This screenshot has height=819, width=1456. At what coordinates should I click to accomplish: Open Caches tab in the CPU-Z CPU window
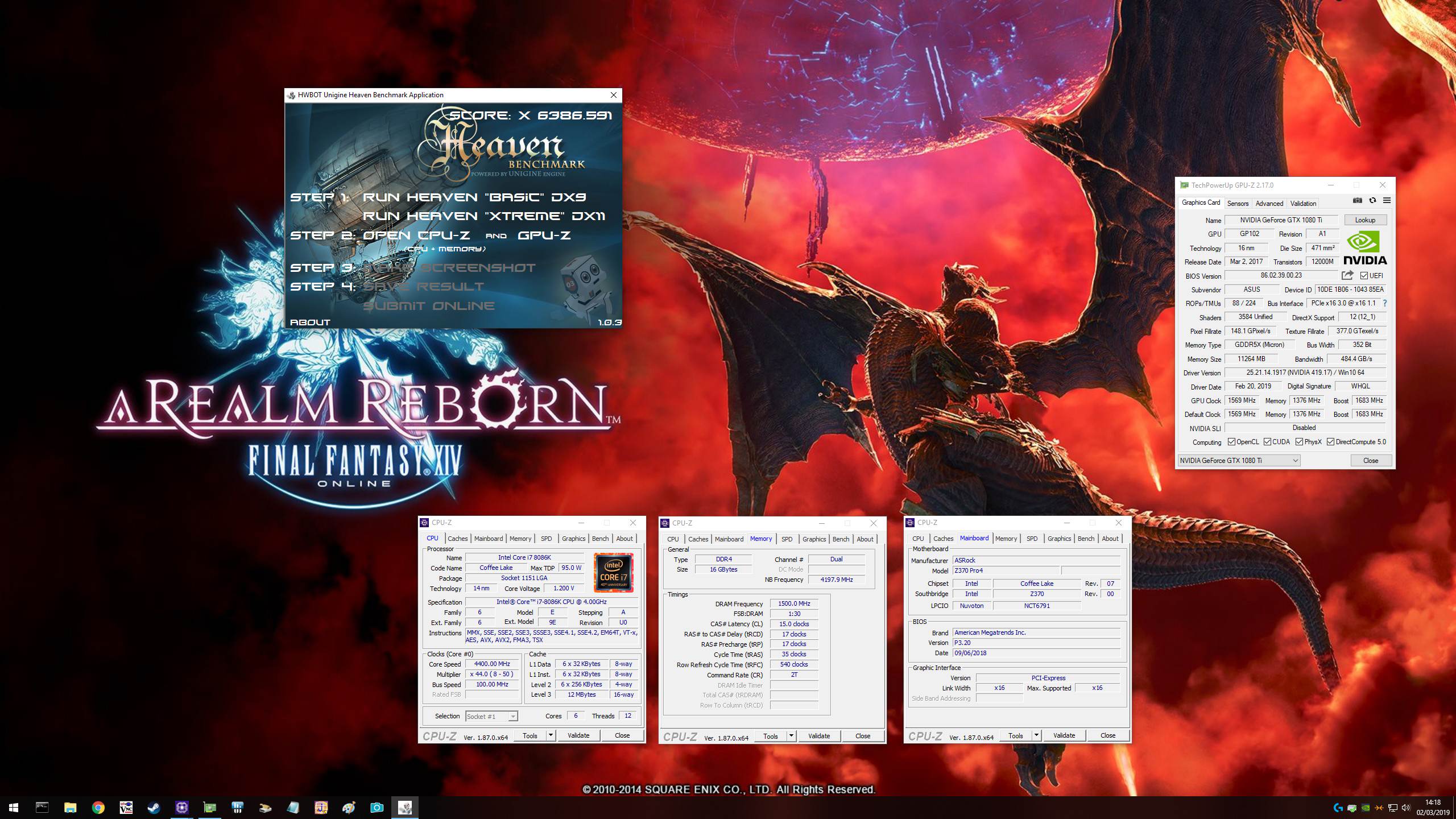(x=457, y=539)
